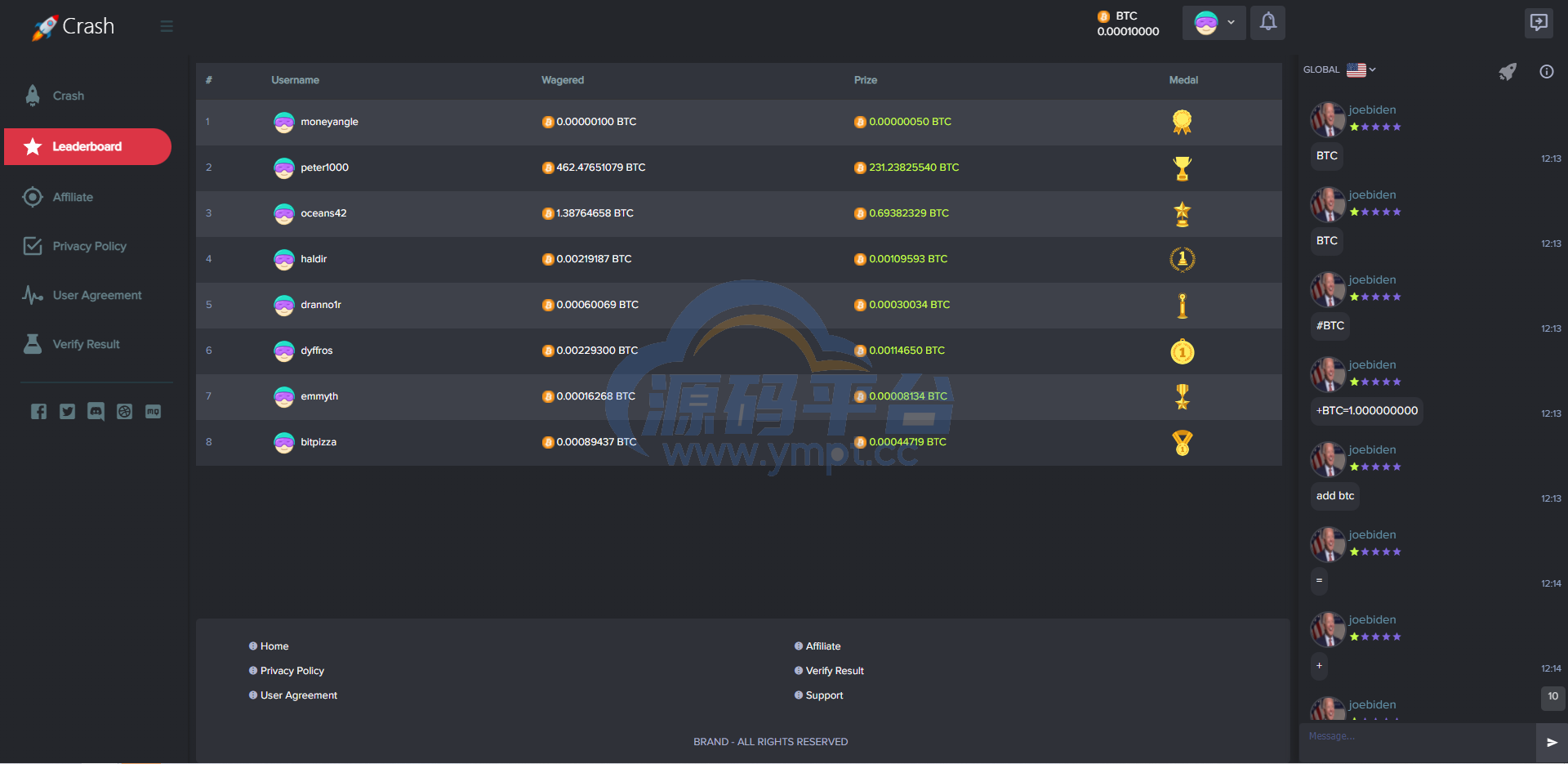Follow the footer User Agreement link
This screenshot has height=764, width=1568.
click(x=299, y=695)
